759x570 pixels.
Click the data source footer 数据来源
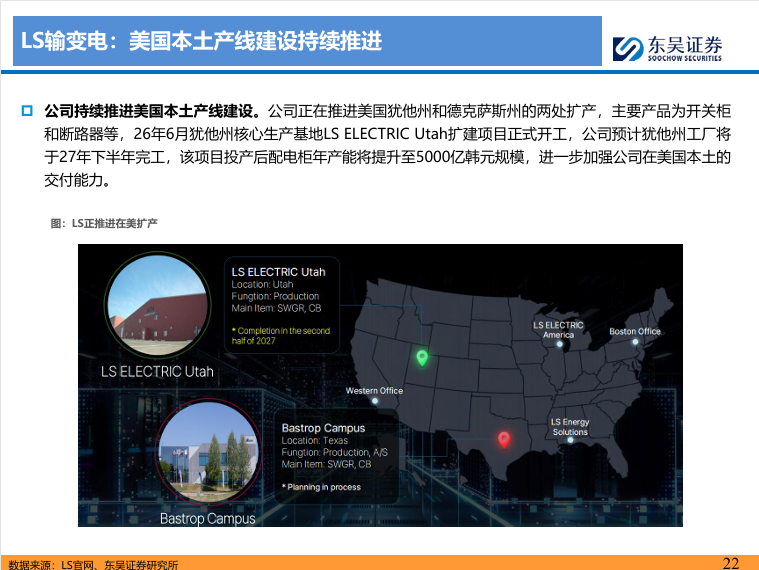point(93,564)
